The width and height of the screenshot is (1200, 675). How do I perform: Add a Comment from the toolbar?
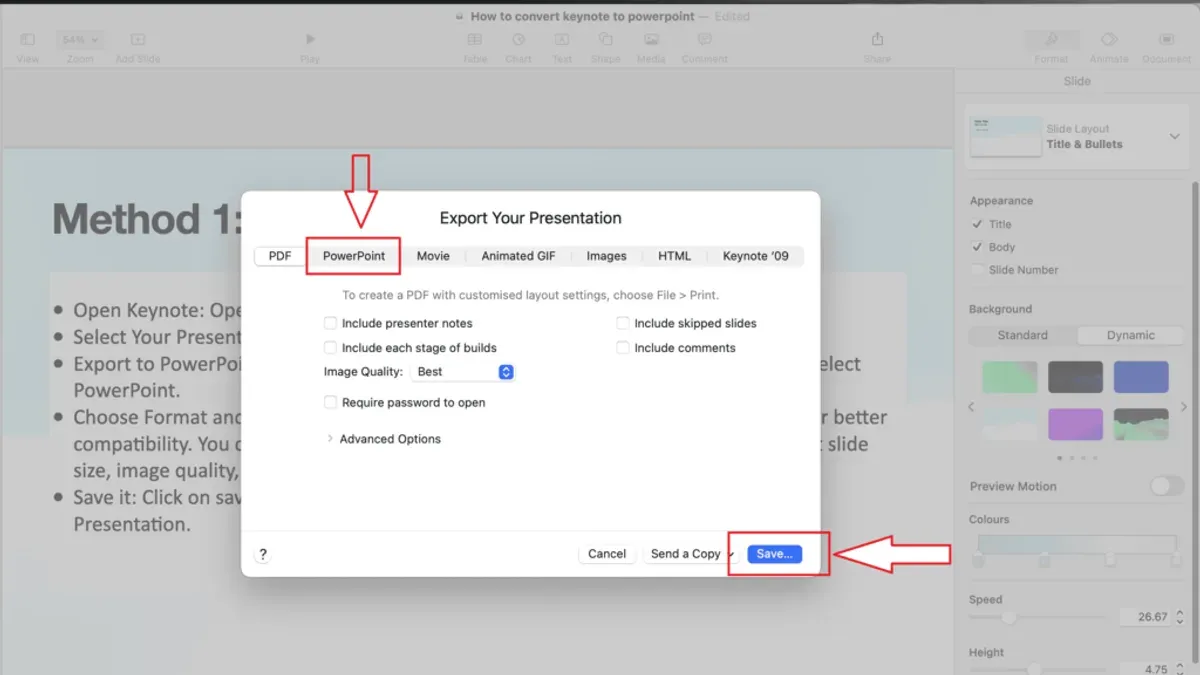coord(705,40)
